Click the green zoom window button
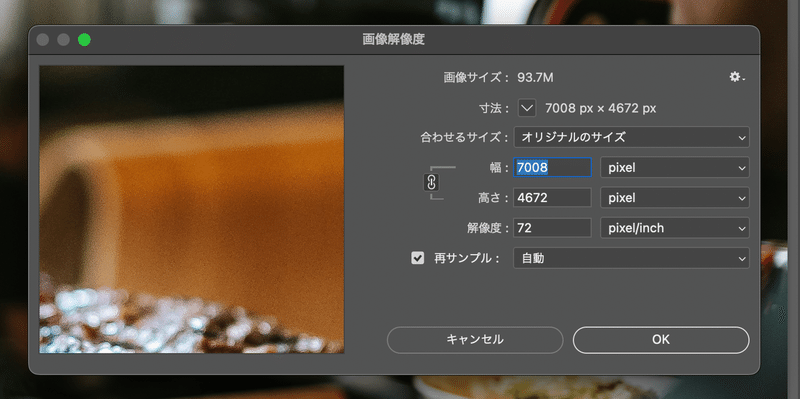Viewport: 800px width, 399px height. pyautogui.click(x=84, y=39)
